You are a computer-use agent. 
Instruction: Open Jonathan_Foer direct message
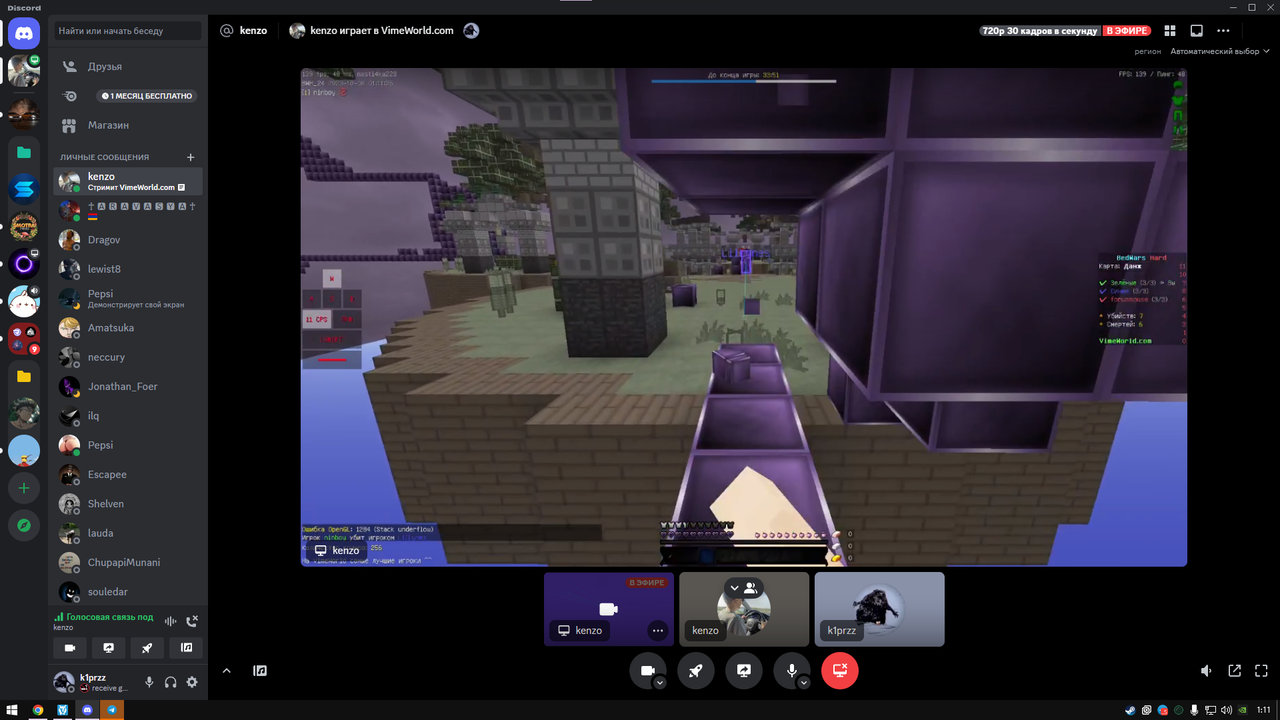128,386
